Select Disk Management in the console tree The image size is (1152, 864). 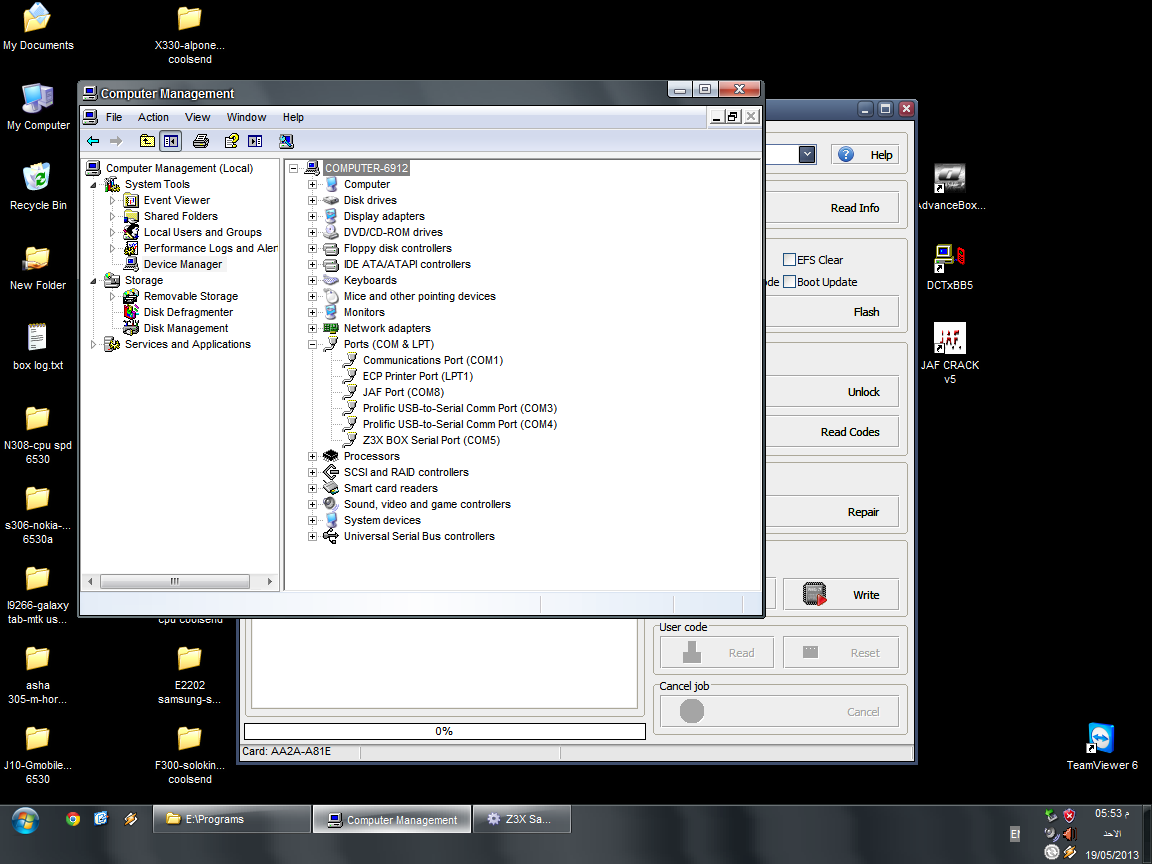[x=185, y=328]
